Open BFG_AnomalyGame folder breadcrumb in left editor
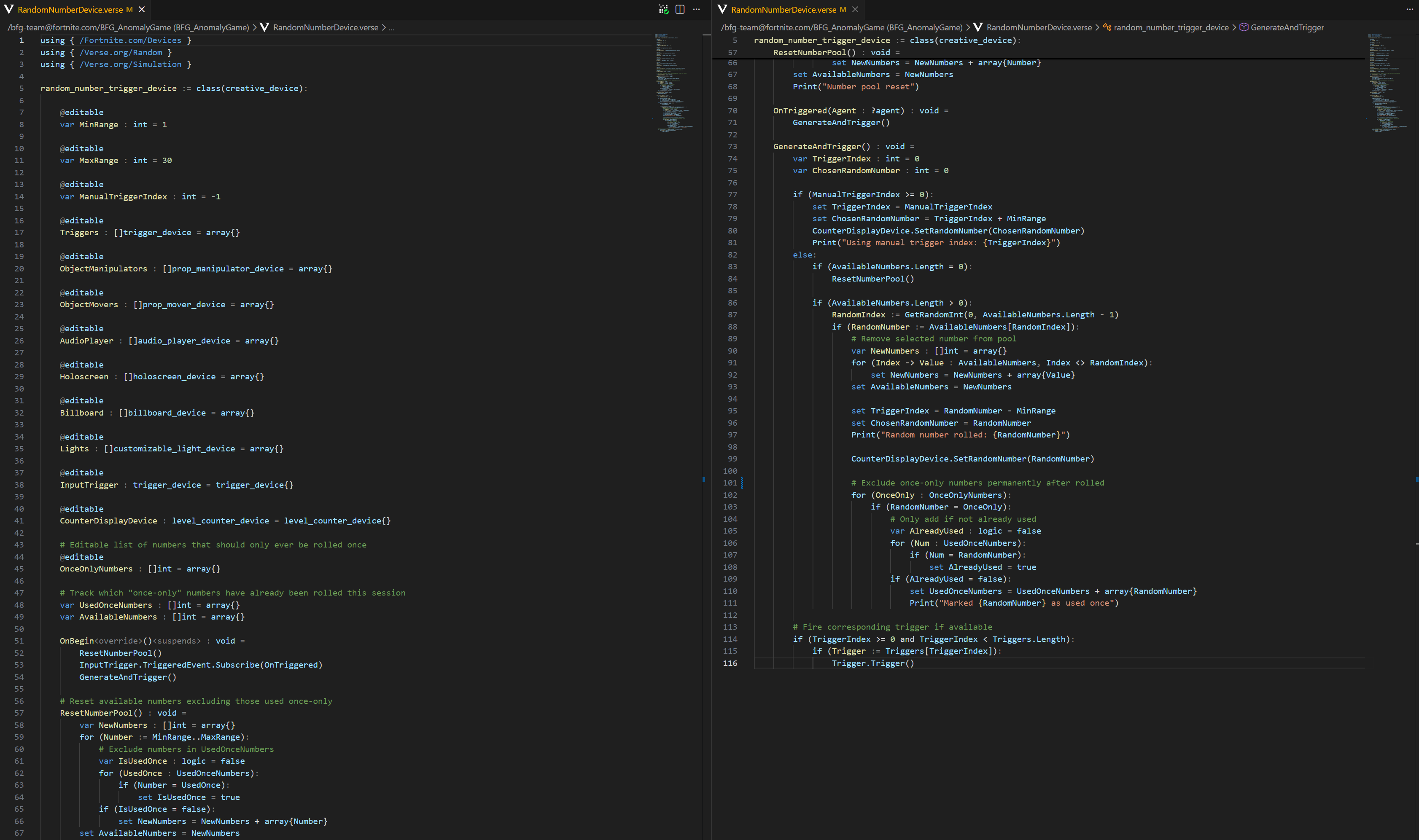 tap(128, 27)
